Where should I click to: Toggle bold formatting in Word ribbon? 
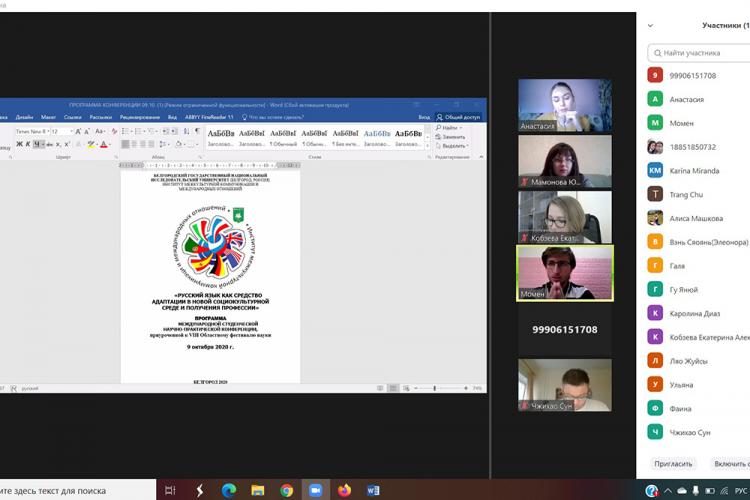[19, 144]
